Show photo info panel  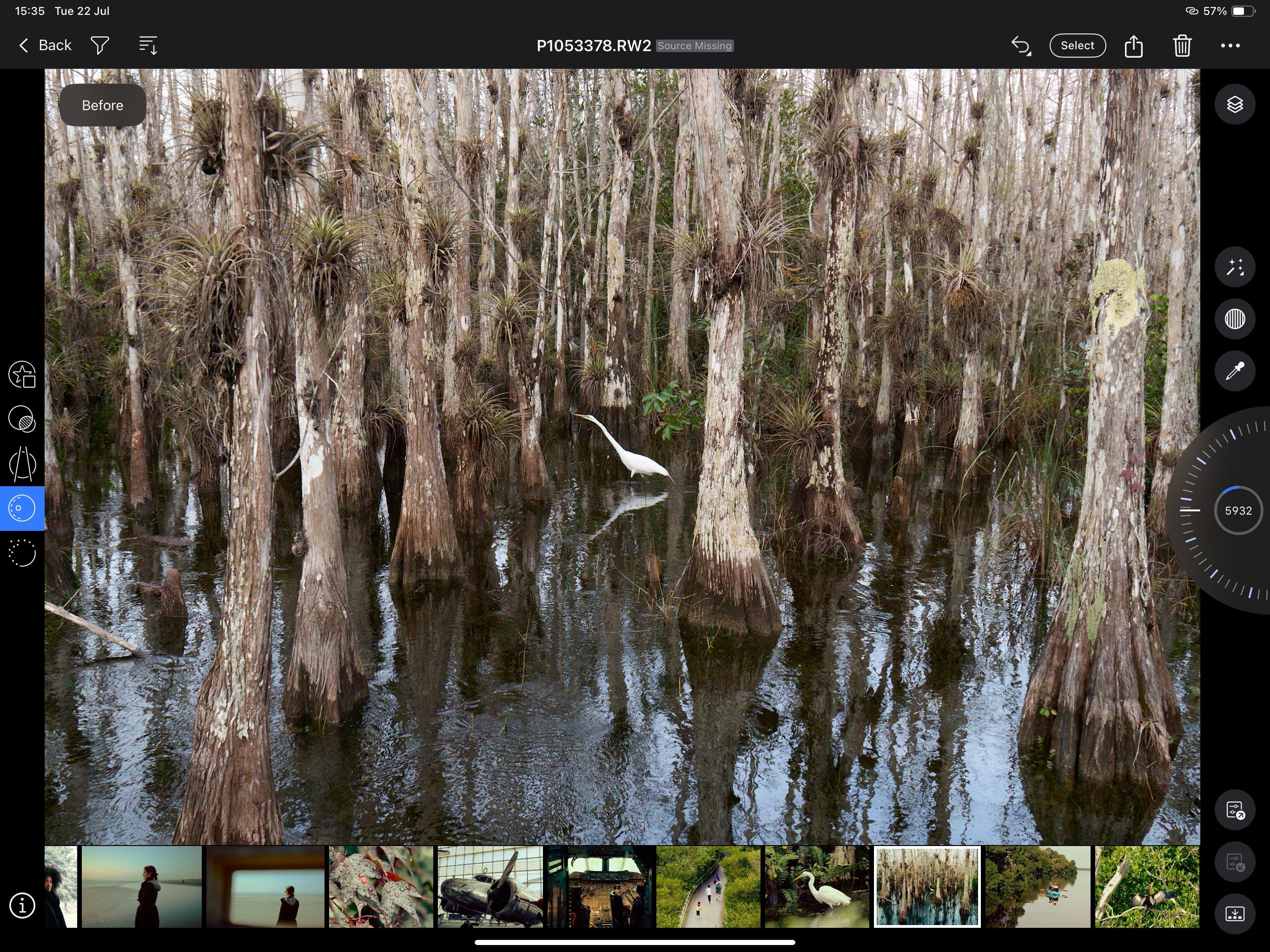point(22,906)
